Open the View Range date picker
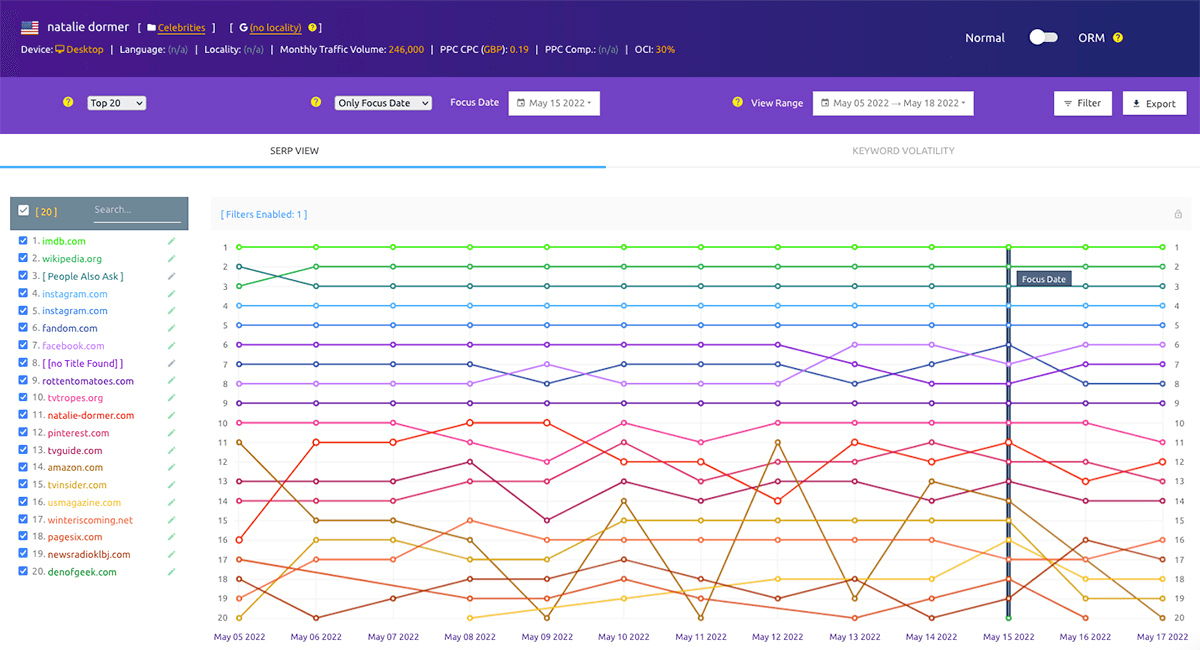Viewport: 1200px width, 650px height. [893, 102]
